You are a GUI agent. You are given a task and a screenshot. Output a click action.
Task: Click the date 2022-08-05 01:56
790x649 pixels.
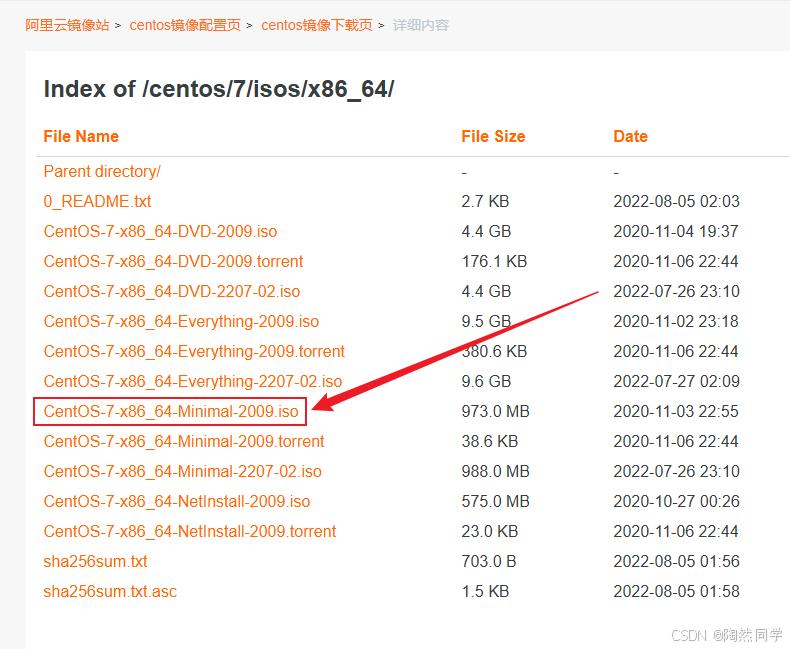click(676, 561)
